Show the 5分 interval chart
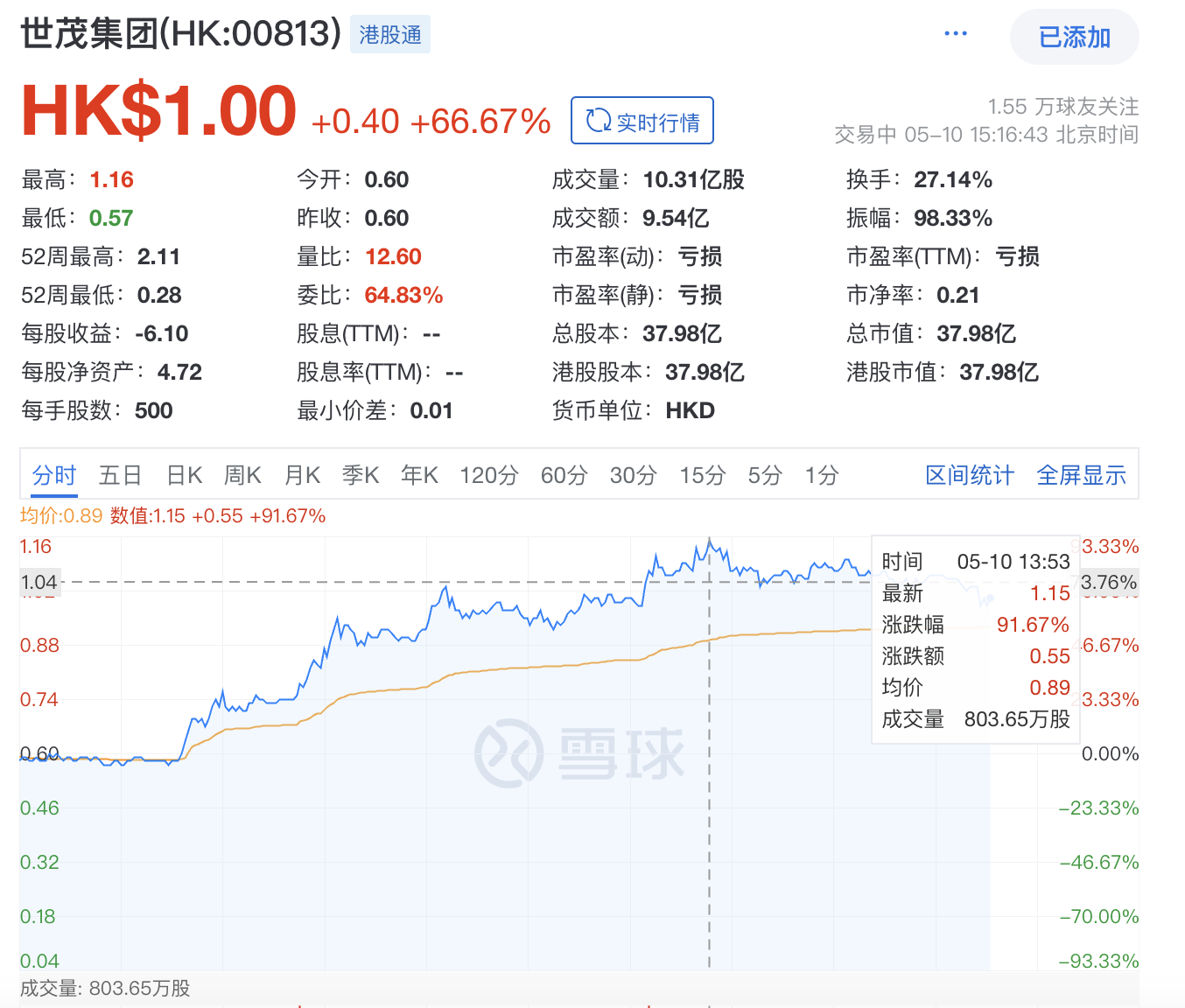This screenshot has width=1185, height=1008. 764,475
